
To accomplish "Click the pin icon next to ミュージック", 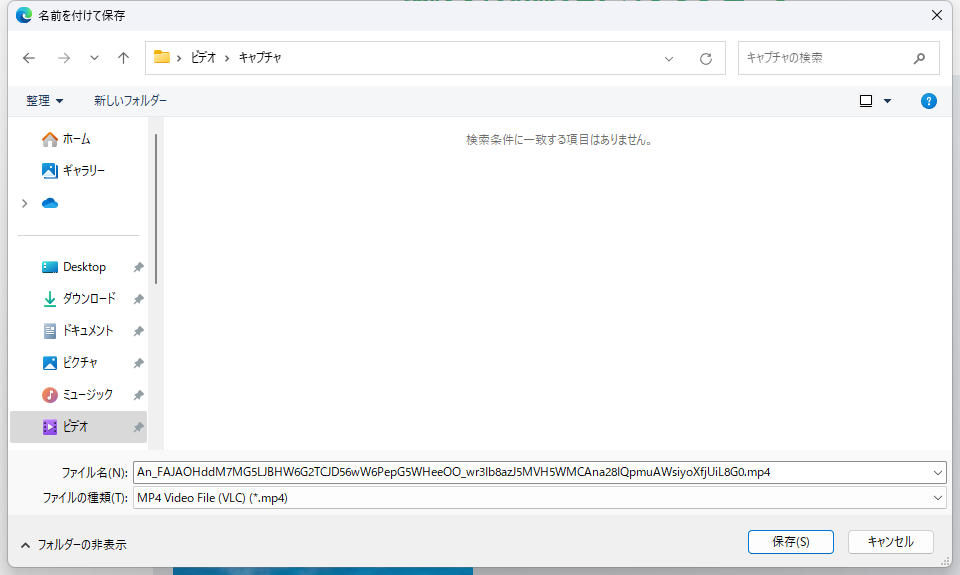I will 138,395.
